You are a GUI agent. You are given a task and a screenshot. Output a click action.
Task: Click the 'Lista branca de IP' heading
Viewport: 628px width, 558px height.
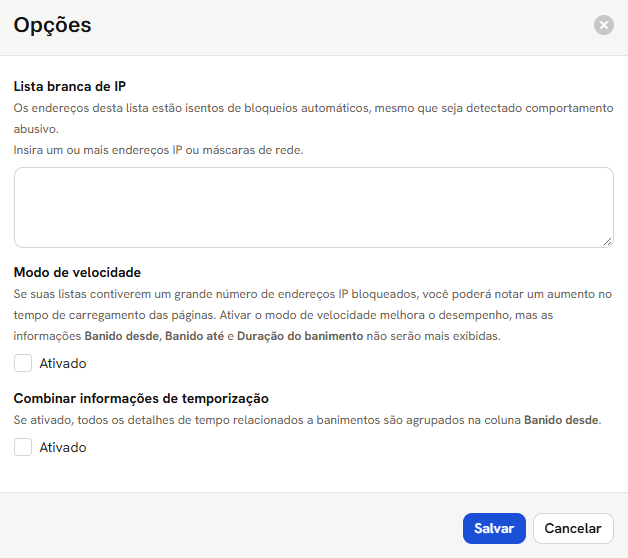point(70,87)
